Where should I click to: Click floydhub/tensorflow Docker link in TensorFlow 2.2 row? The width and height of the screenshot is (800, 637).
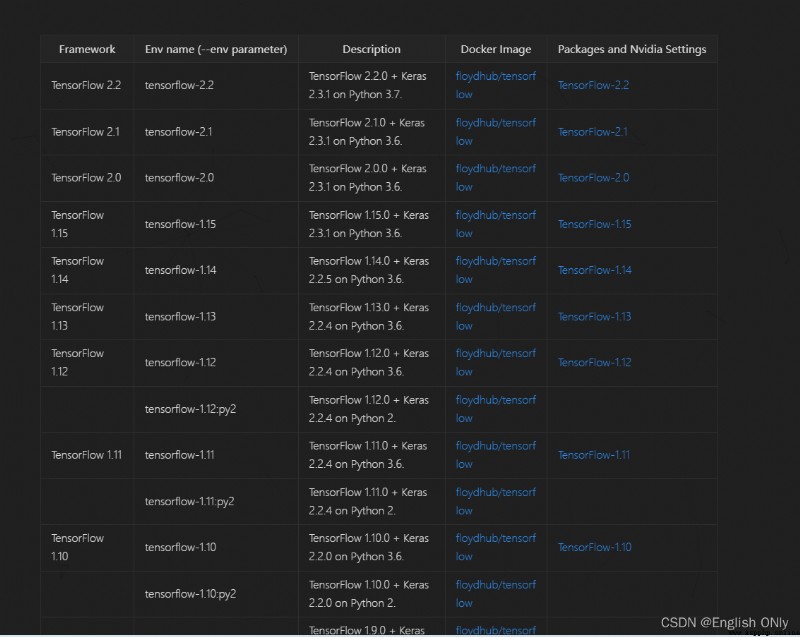[495, 85]
